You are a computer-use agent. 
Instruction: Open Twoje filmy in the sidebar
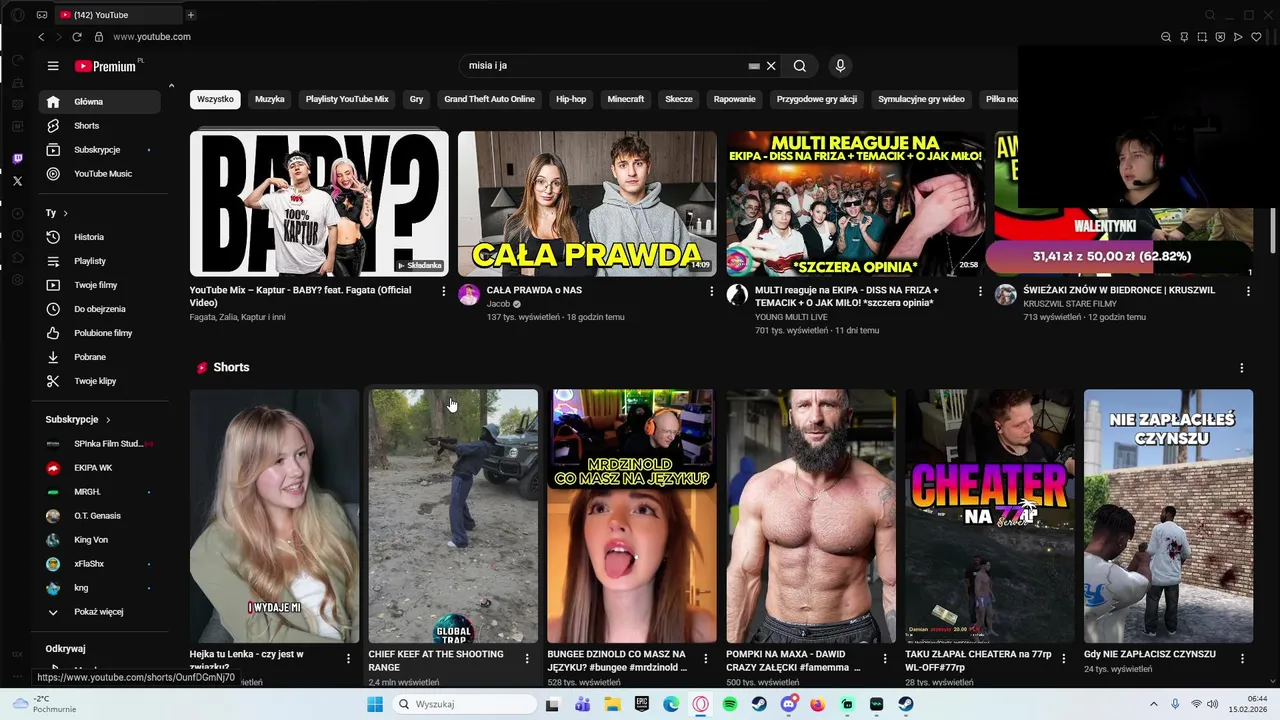(x=99, y=285)
